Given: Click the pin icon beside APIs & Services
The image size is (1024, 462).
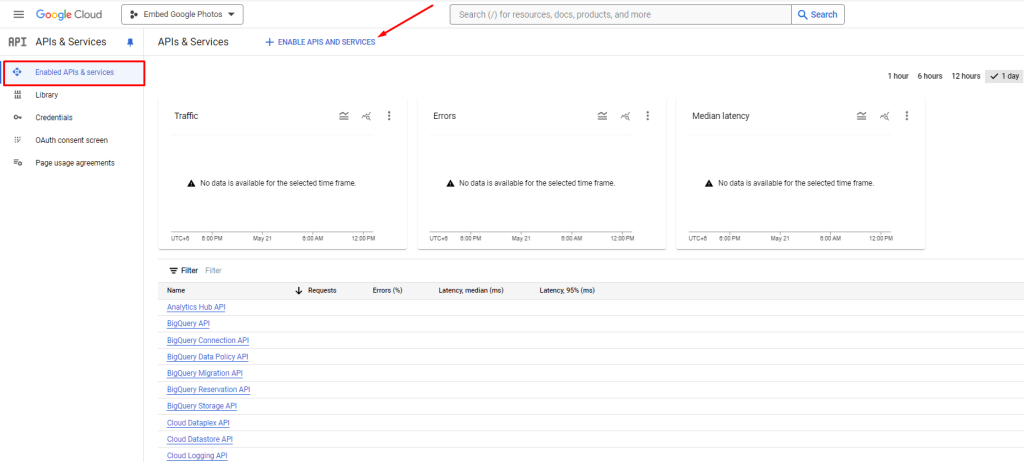Looking at the screenshot, I should (x=129, y=42).
